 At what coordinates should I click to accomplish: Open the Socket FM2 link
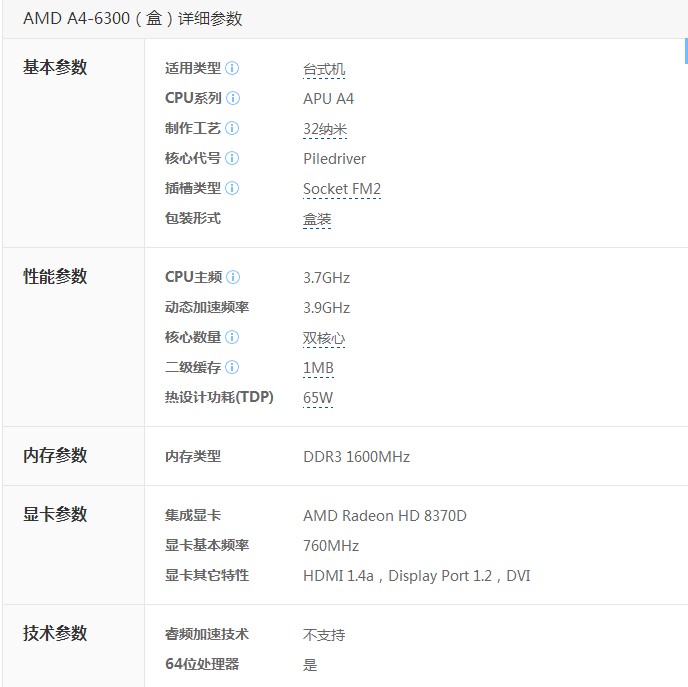pyautogui.click(x=342, y=189)
